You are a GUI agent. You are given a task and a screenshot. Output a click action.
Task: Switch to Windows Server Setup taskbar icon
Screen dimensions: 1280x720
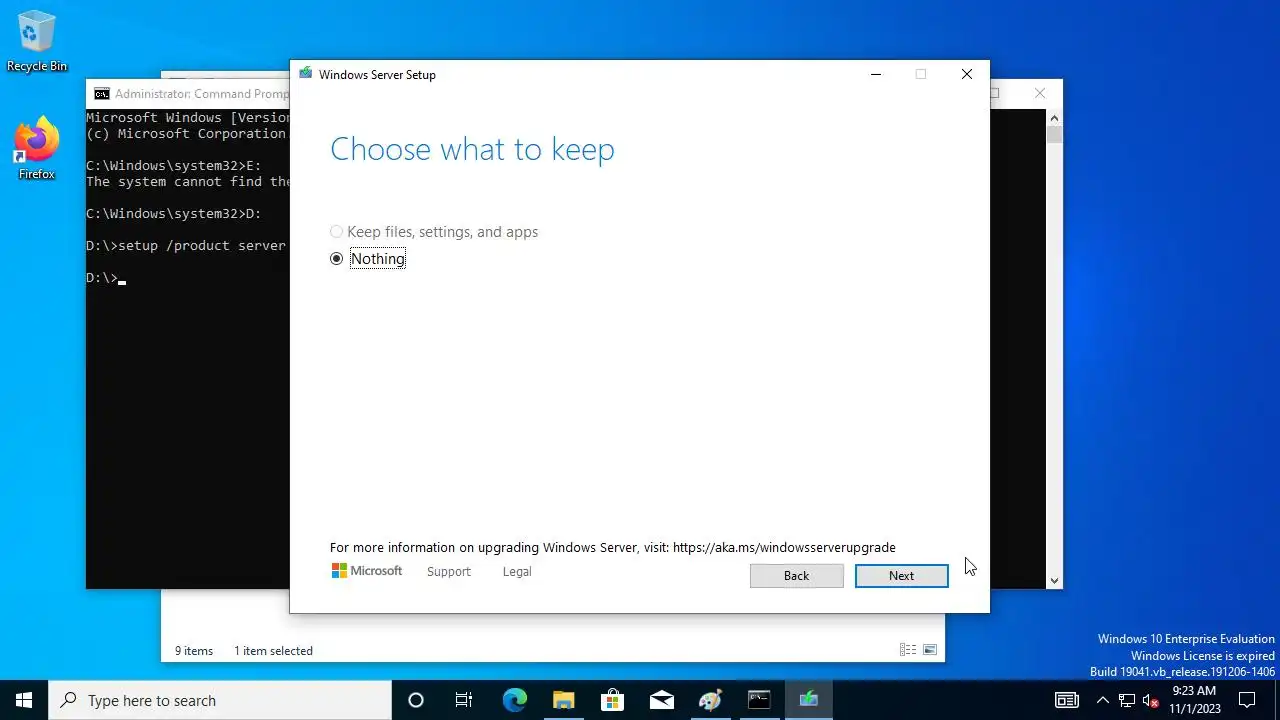pyautogui.click(x=808, y=700)
